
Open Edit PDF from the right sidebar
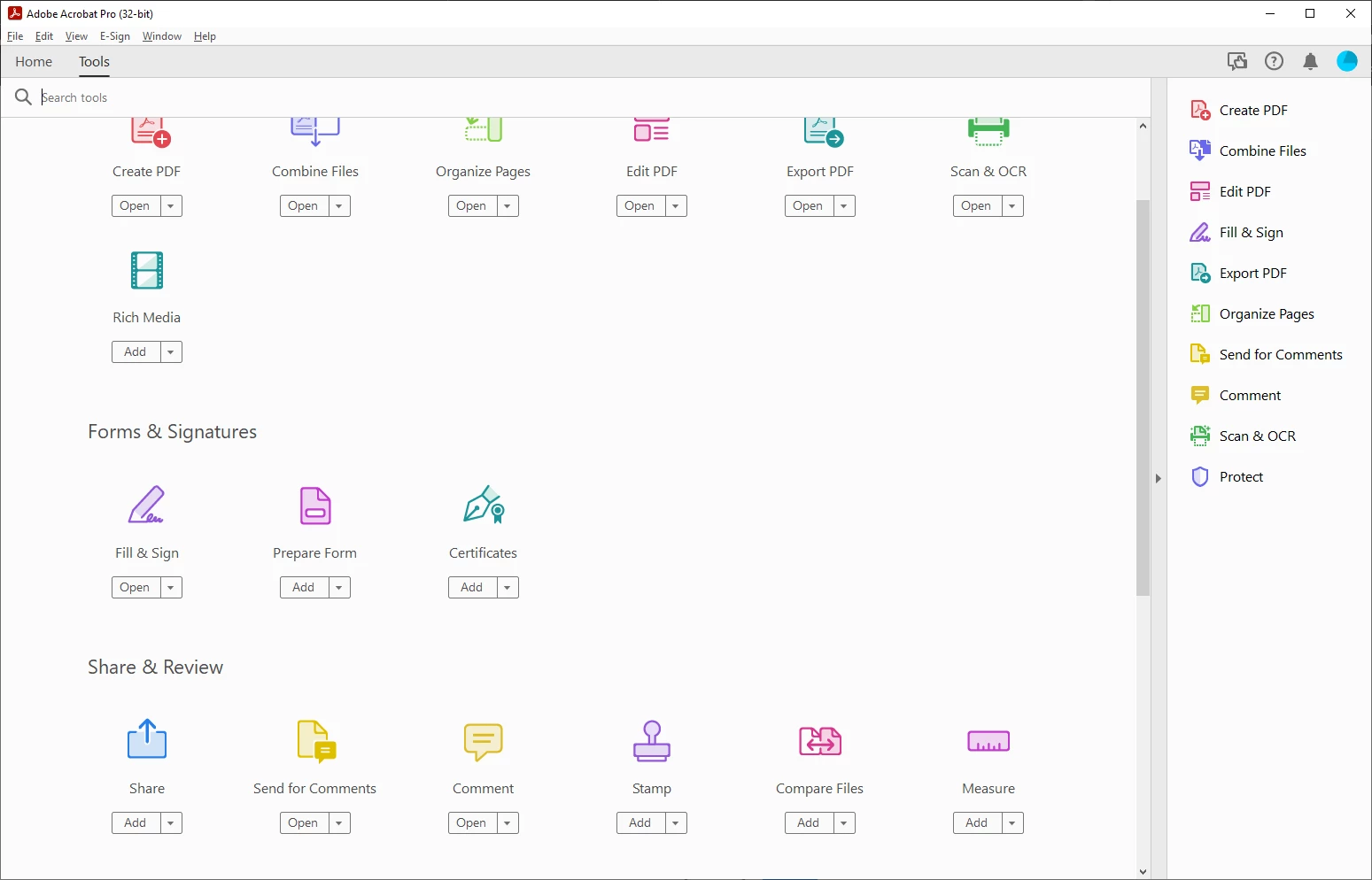[x=1230, y=192]
